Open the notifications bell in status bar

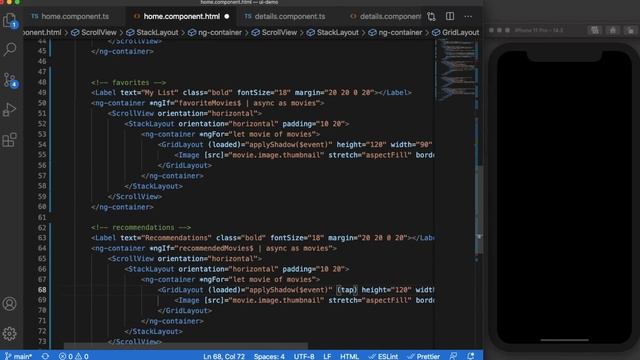pyautogui.click(x=471, y=356)
